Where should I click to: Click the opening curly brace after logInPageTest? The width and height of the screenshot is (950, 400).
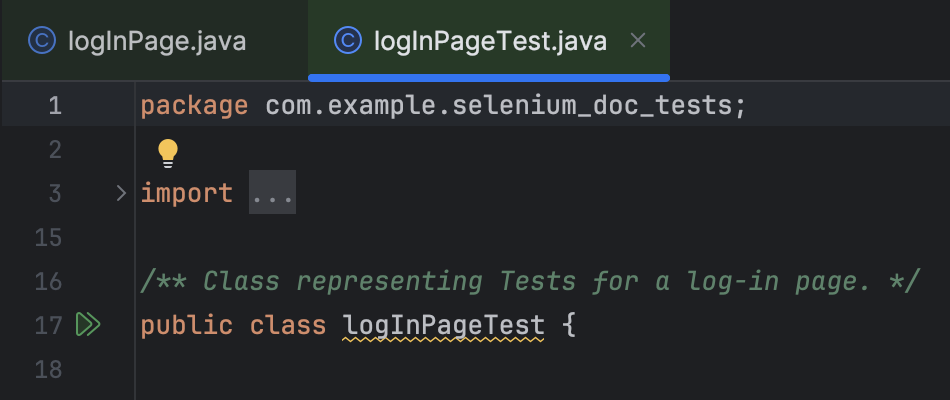(x=569, y=325)
